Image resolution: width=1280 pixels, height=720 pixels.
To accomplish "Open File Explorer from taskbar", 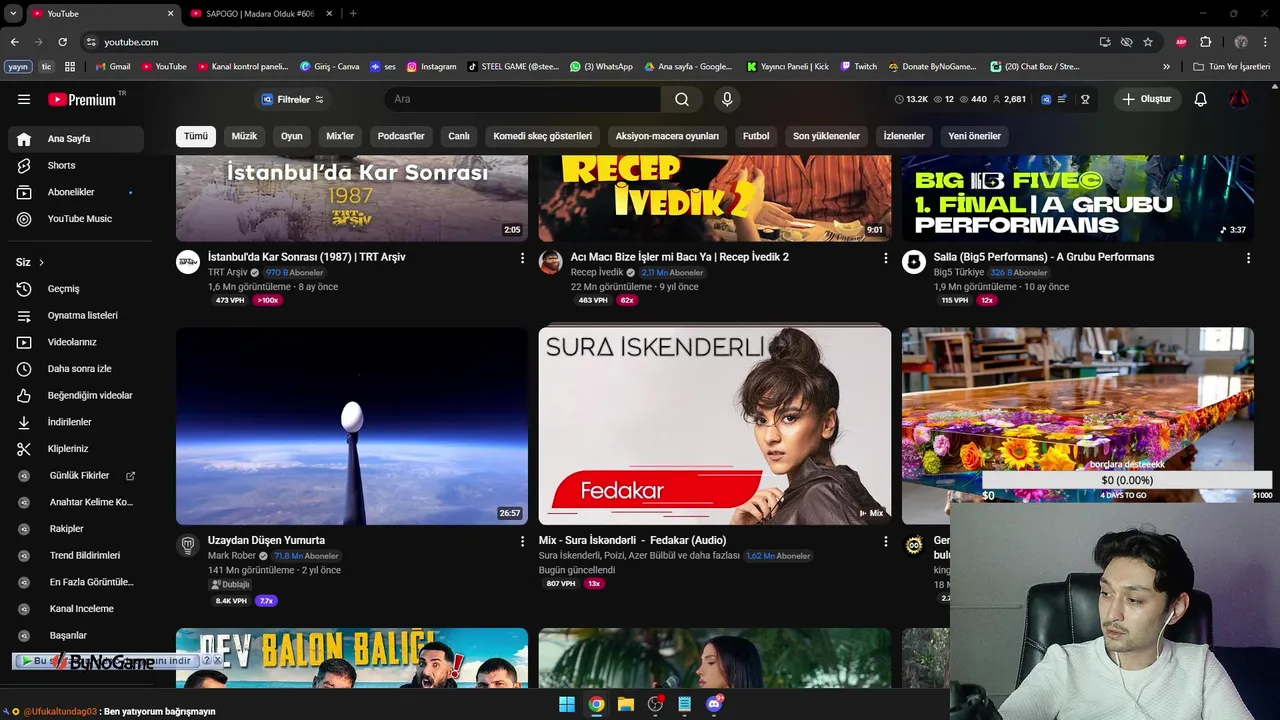I will click(626, 704).
